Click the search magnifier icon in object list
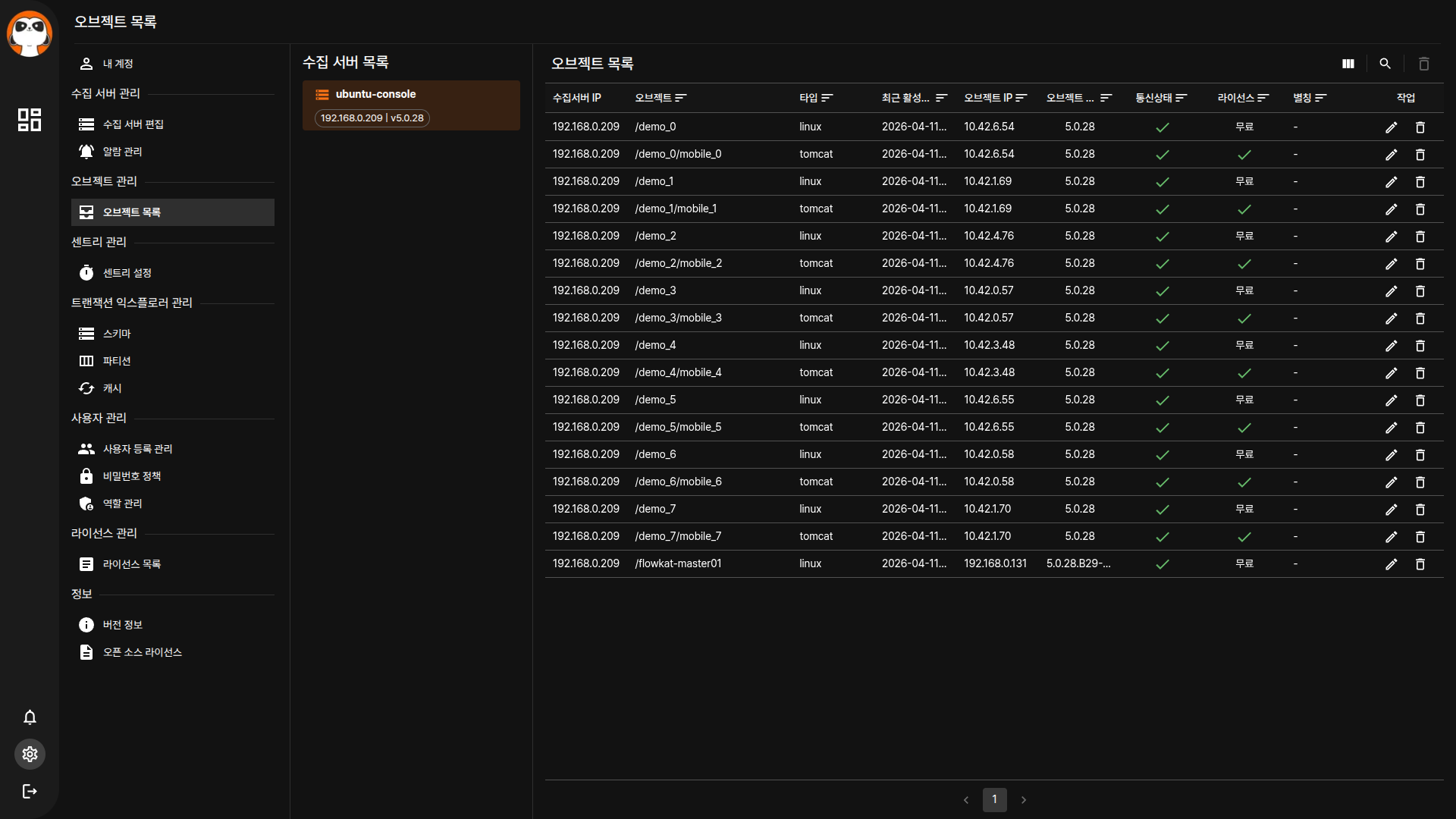 (x=1385, y=64)
